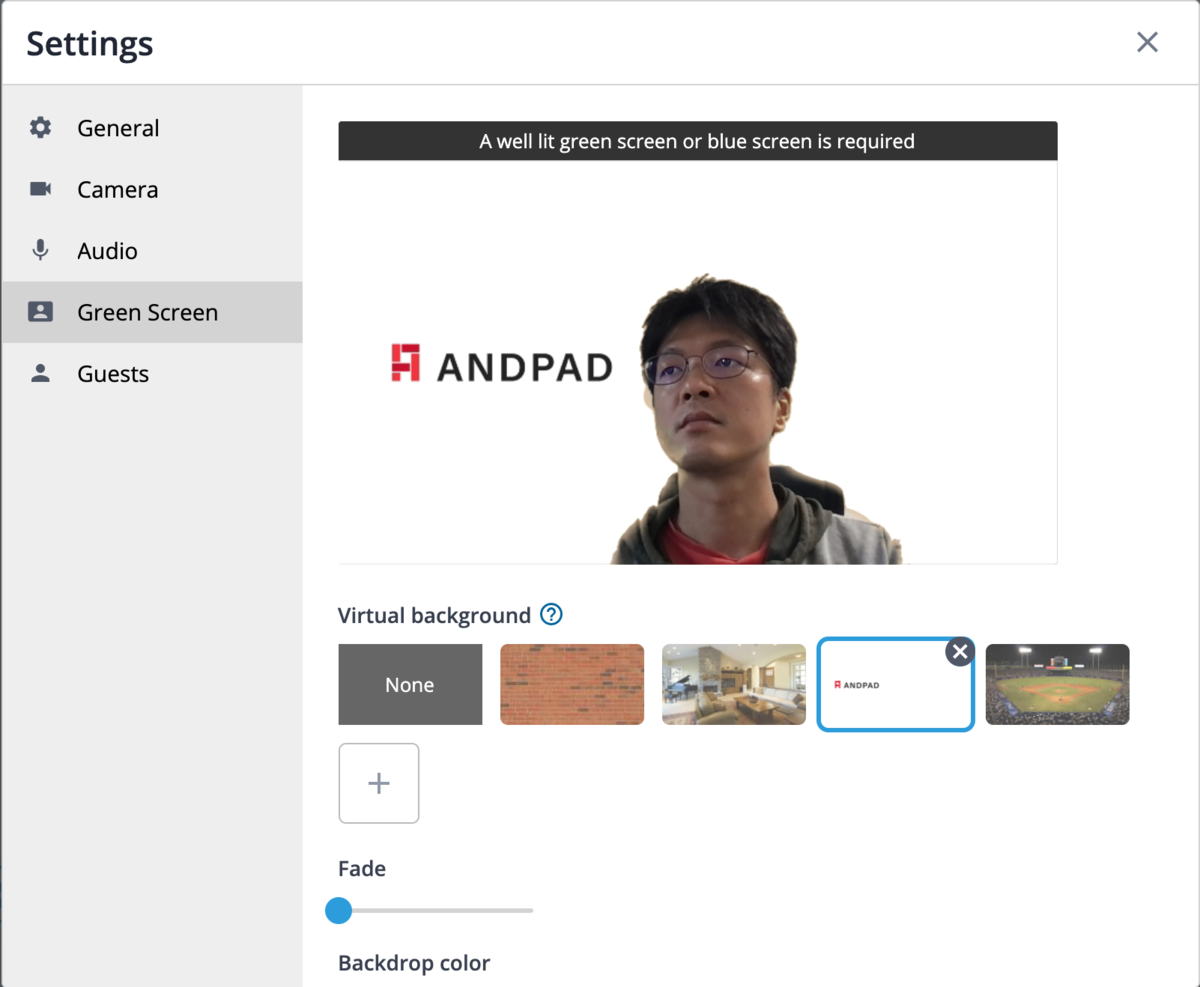Click the 'Settings' dialog title
This screenshot has height=987, width=1200.
point(90,43)
